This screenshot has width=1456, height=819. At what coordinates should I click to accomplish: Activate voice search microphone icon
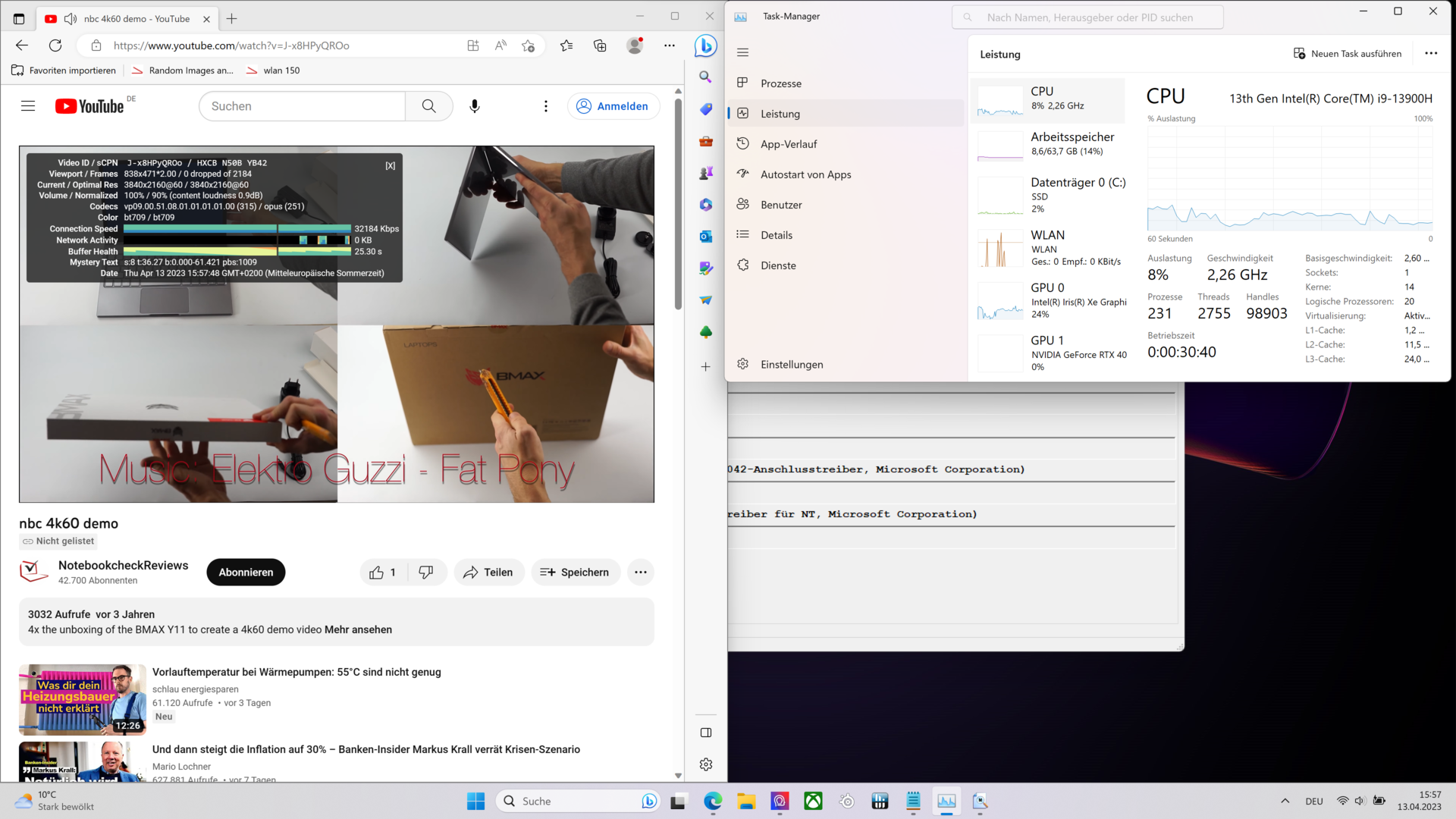coord(475,106)
